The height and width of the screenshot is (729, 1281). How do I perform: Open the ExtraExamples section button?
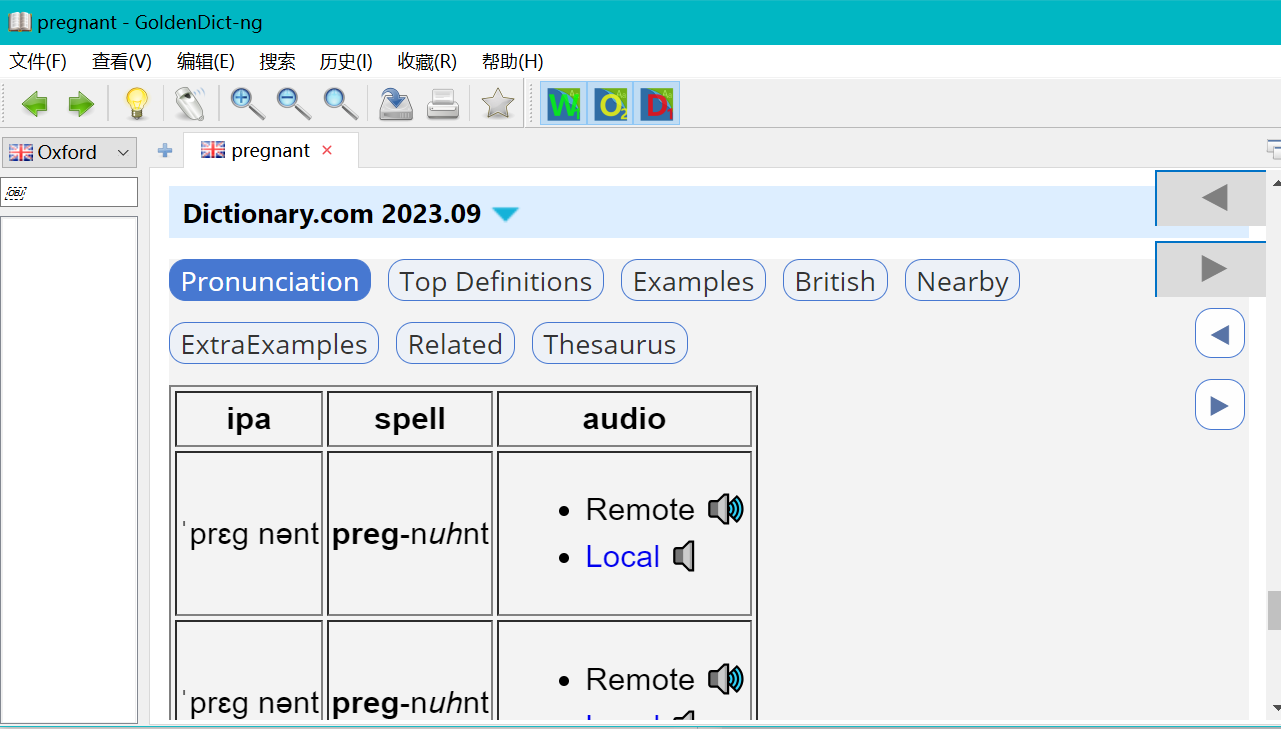[274, 344]
